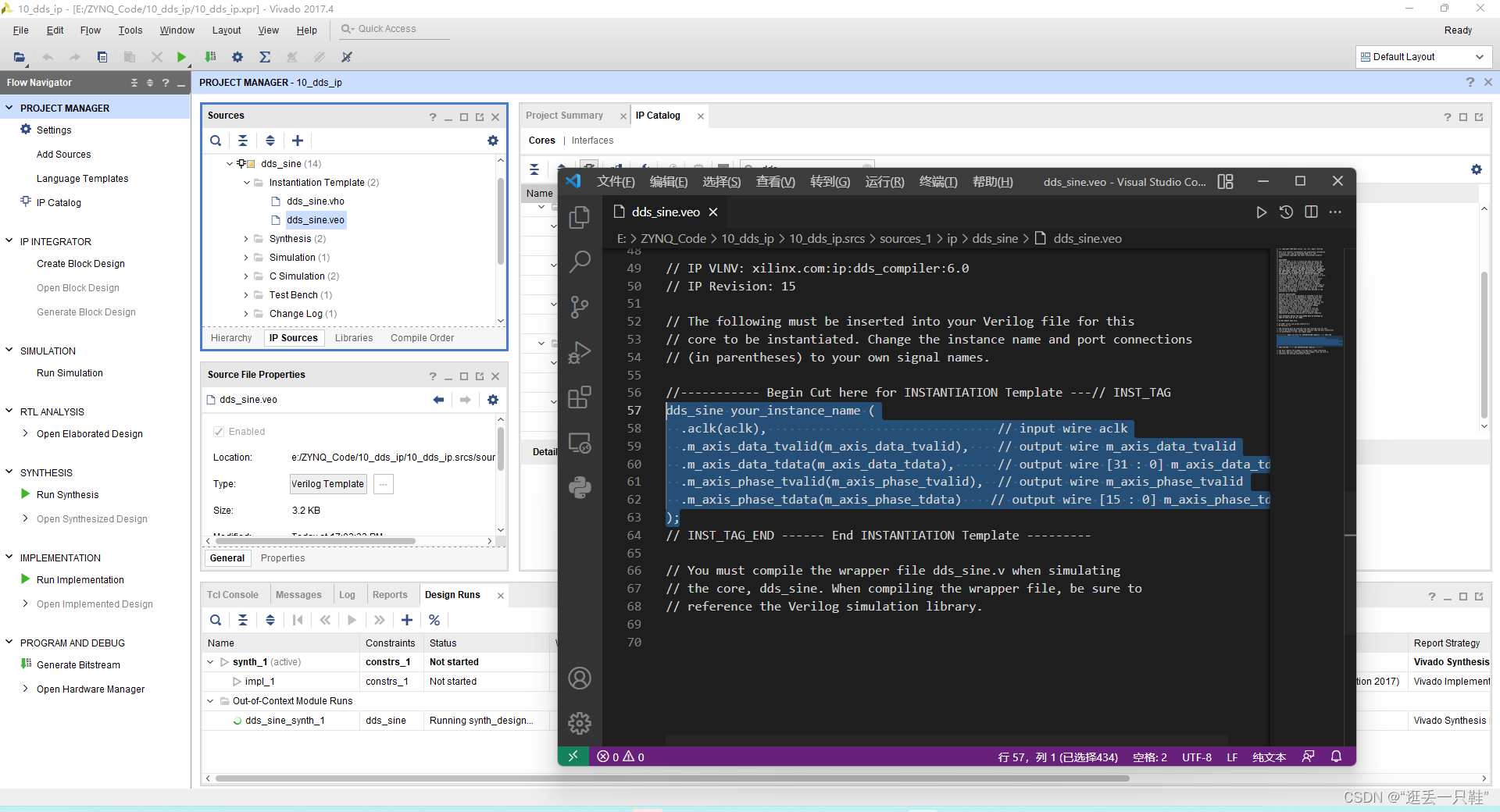Open VS Code Run and Debug view
The width and height of the screenshot is (1500, 812).
coord(580,352)
